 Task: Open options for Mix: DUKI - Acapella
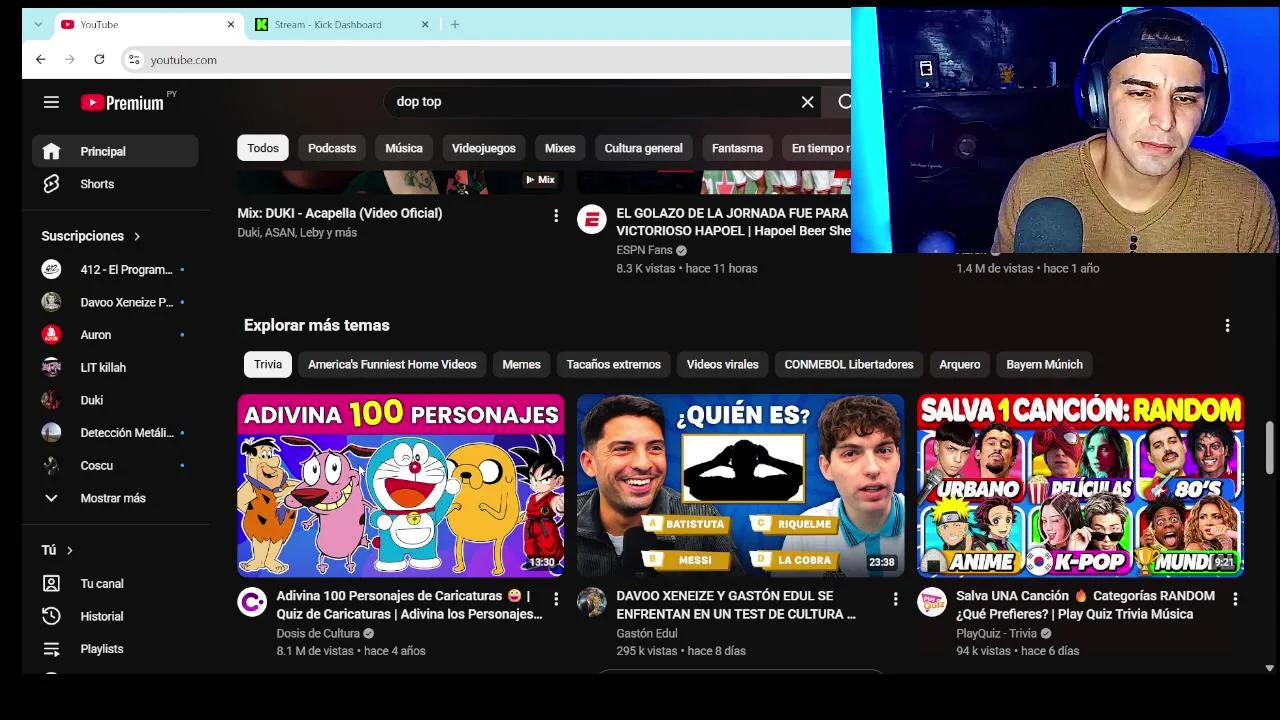(556, 215)
